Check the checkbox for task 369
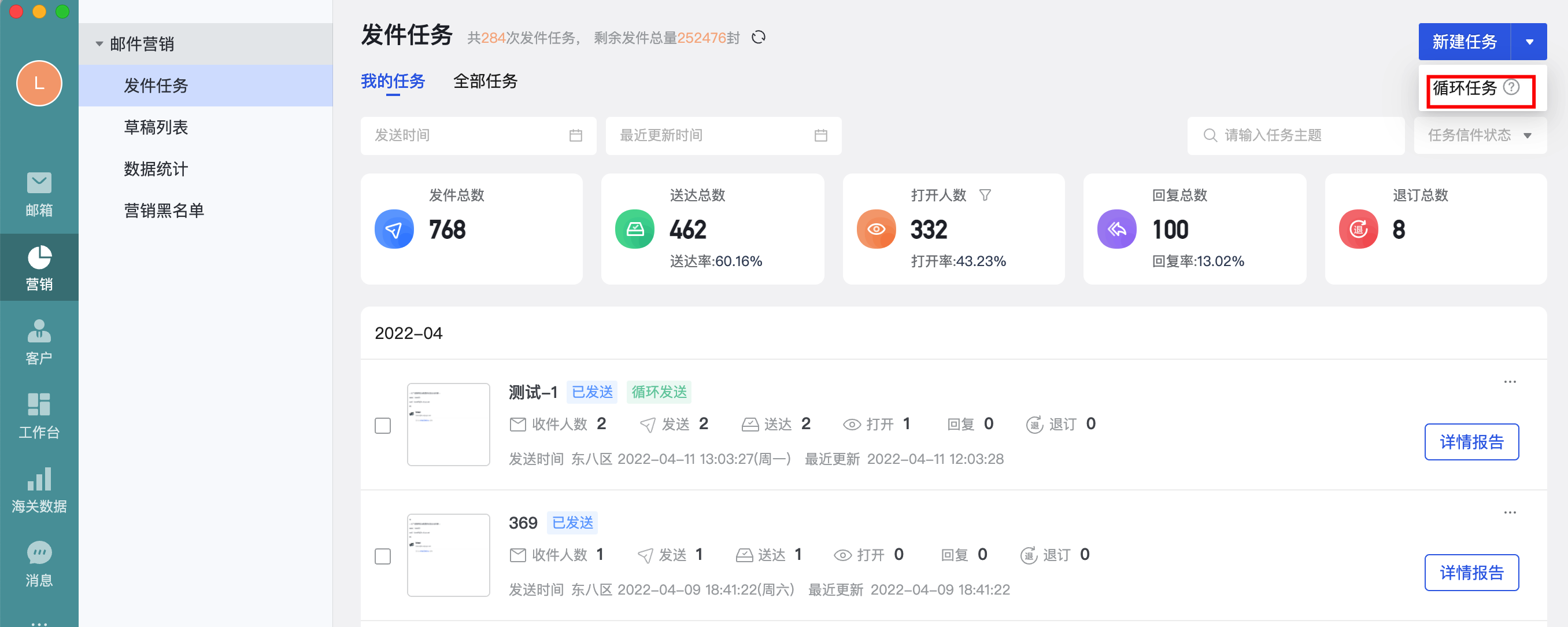 [x=382, y=556]
